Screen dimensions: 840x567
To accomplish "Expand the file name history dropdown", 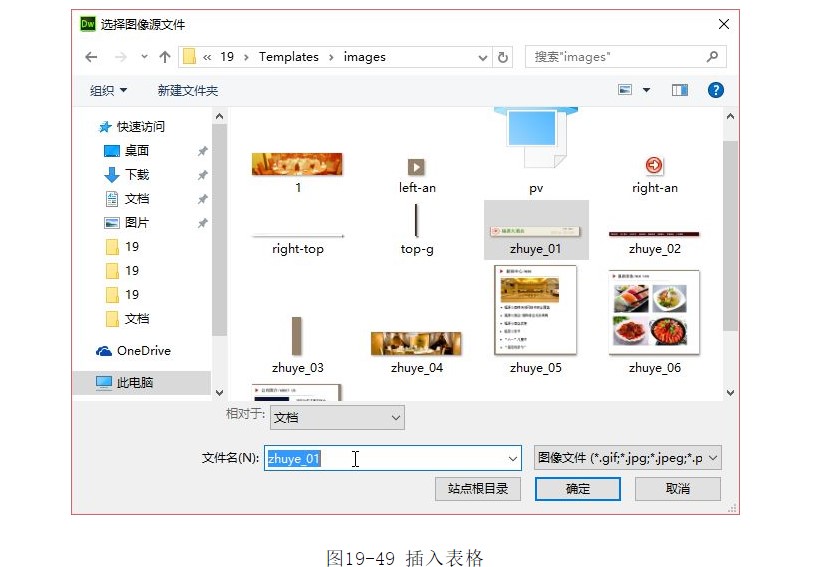I will coord(513,459).
